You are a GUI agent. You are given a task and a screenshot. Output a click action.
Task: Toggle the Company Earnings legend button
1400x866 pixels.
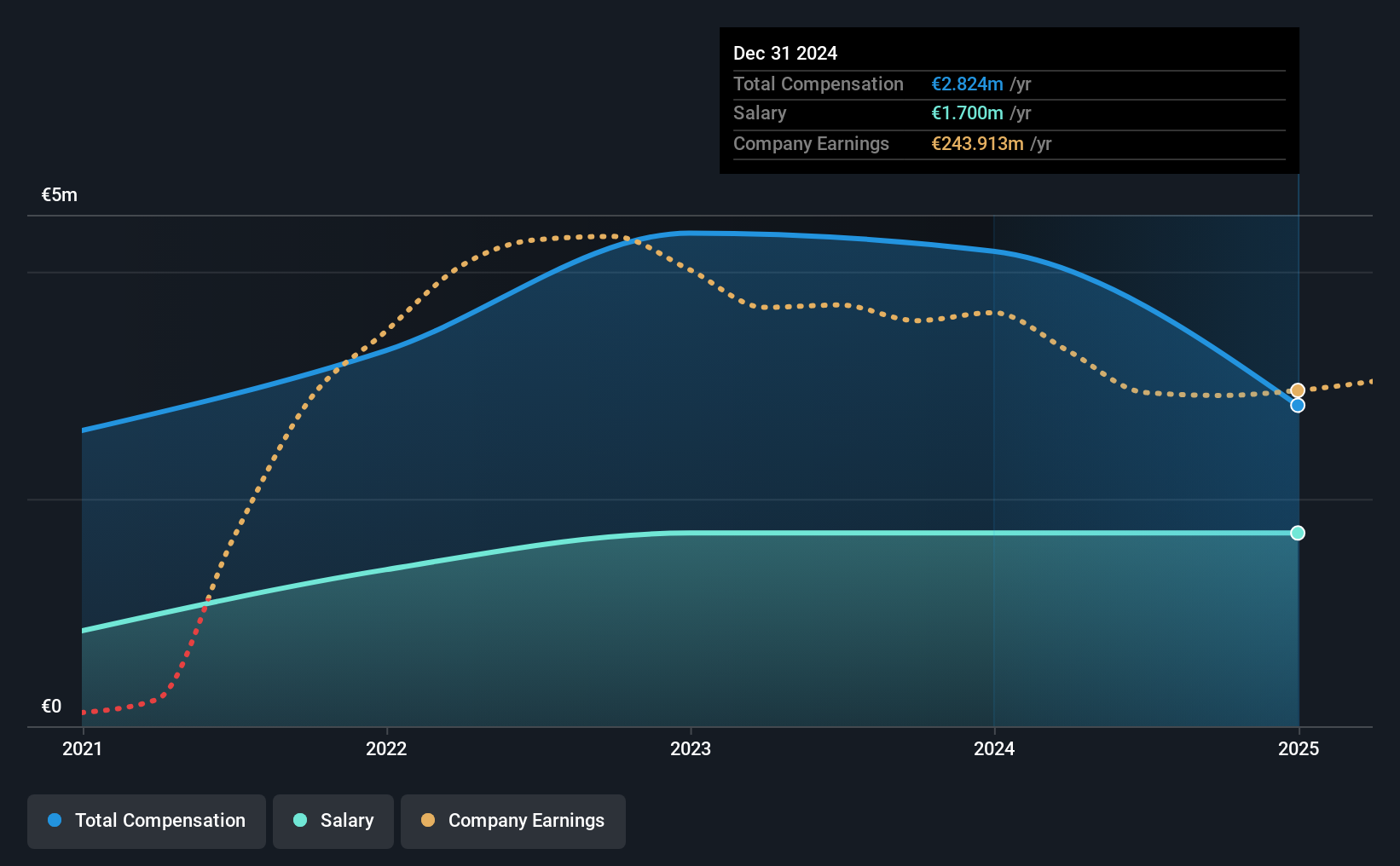pos(513,821)
